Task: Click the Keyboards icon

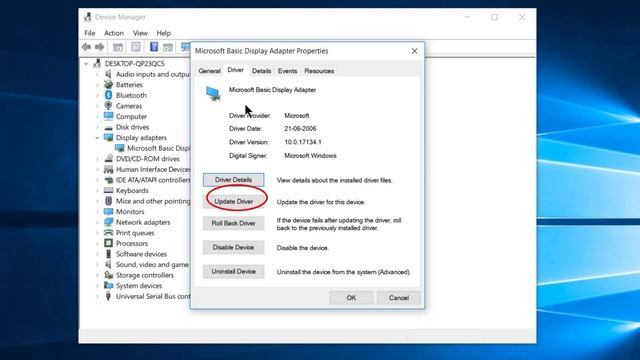Action: coord(108,190)
